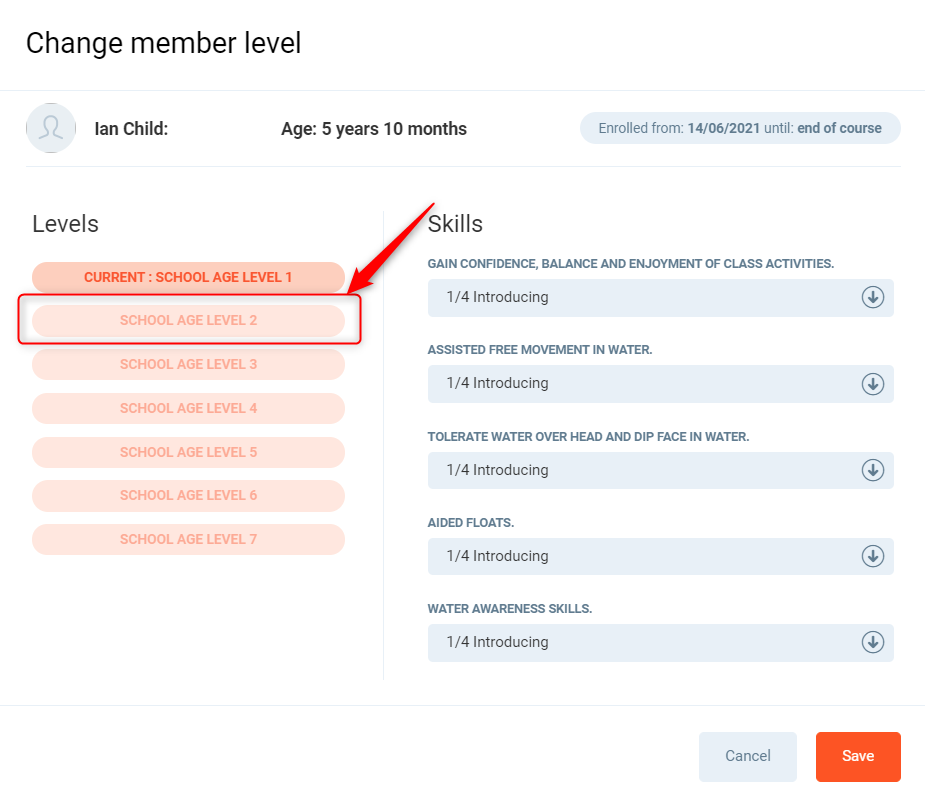The image size is (925, 806).
Task: Select School Age Level 3
Action: pos(188,364)
